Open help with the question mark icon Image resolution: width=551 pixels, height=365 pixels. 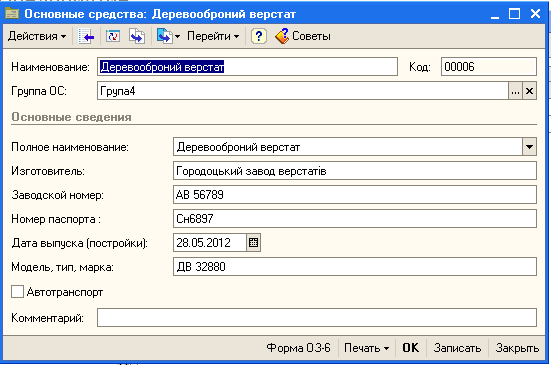tap(259, 36)
